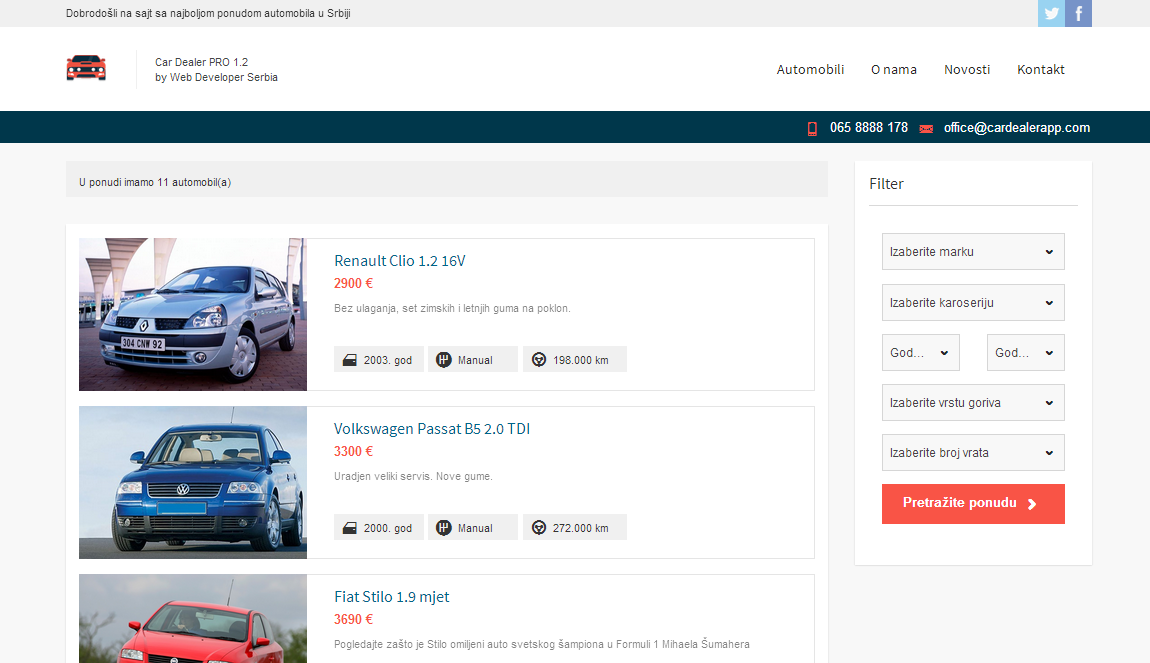
Task: Click the U ponudi imamo 11 automobil(a) text
Action: pyautogui.click(x=155, y=183)
